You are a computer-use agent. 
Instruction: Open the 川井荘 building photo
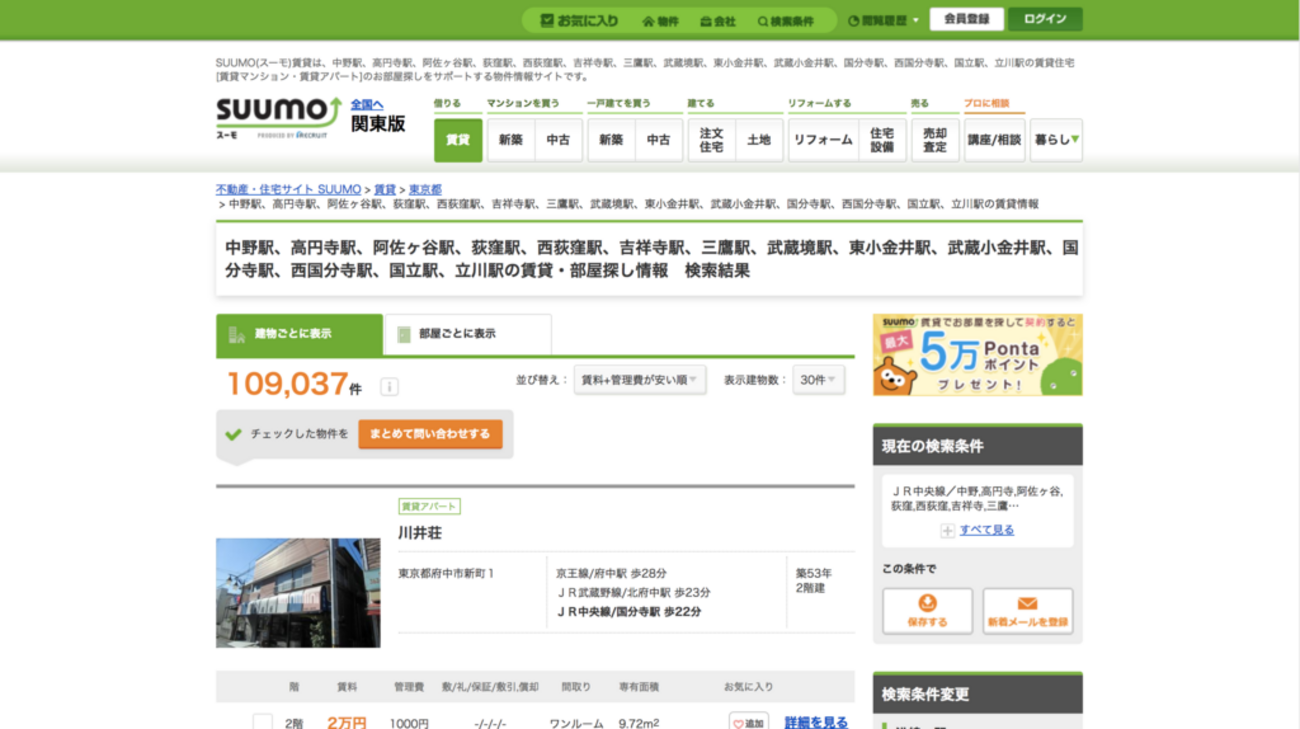[x=298, y=593]
